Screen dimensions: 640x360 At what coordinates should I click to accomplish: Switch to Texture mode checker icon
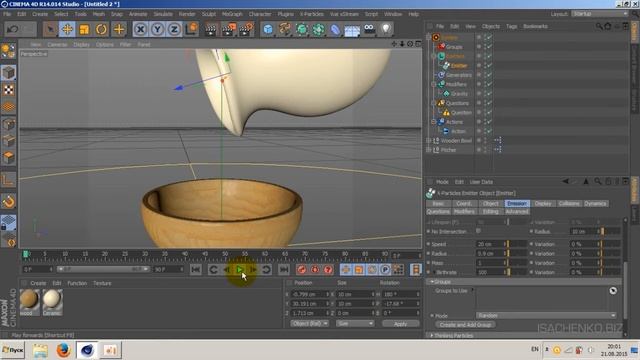pos(9,89)
